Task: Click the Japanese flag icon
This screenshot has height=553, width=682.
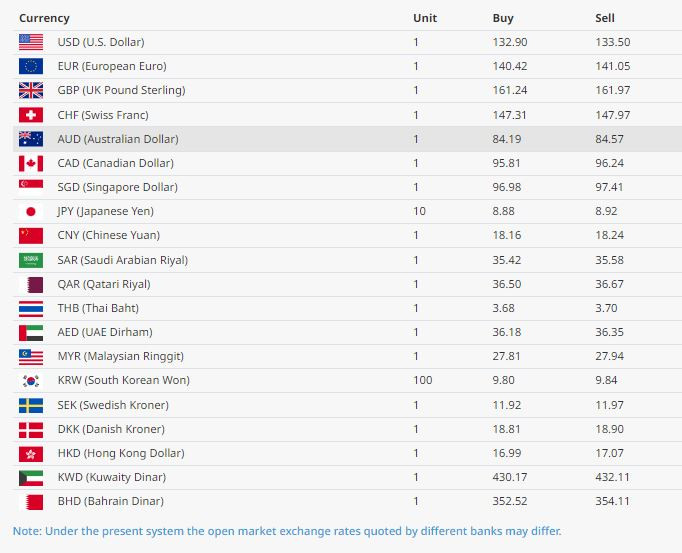Action: point(31,211)
